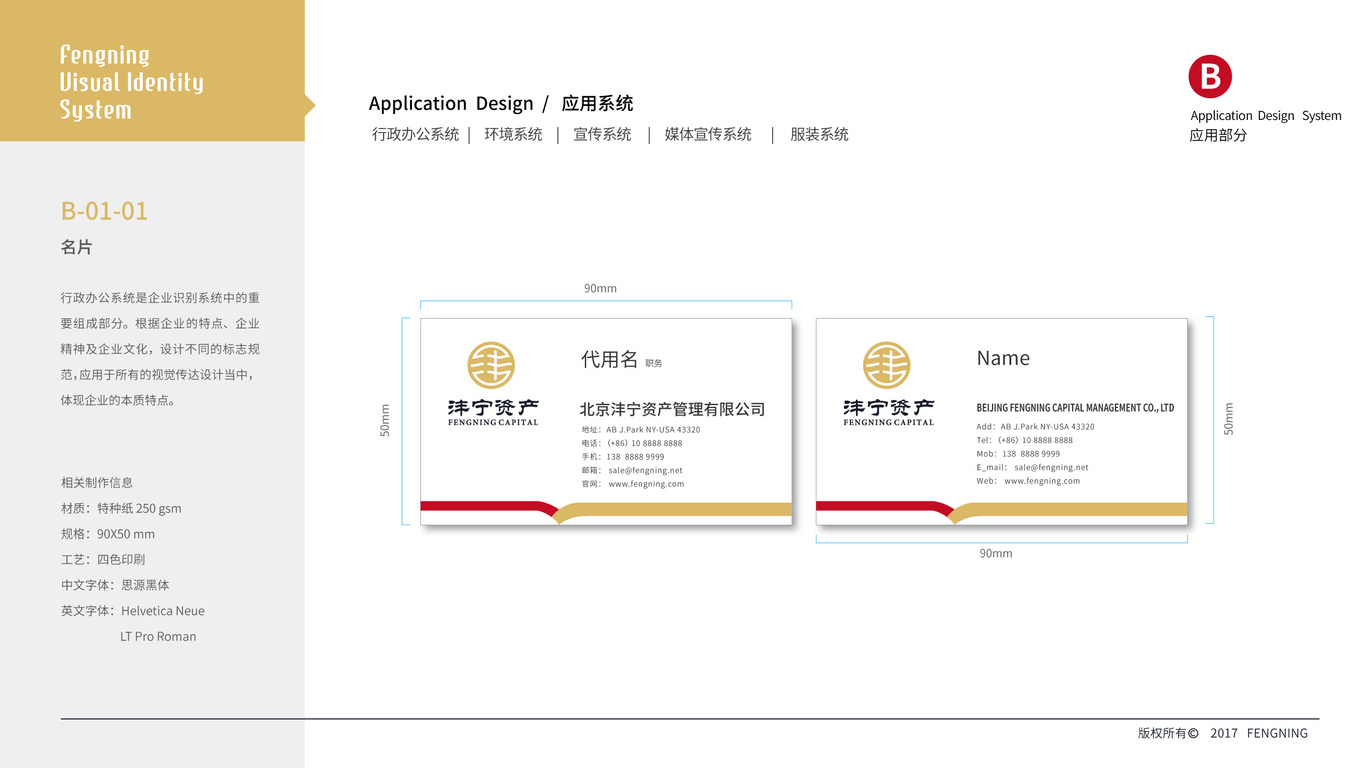Click the small 职务 title label
Viewport: 1366px width, 768px height.
point(654,364)
